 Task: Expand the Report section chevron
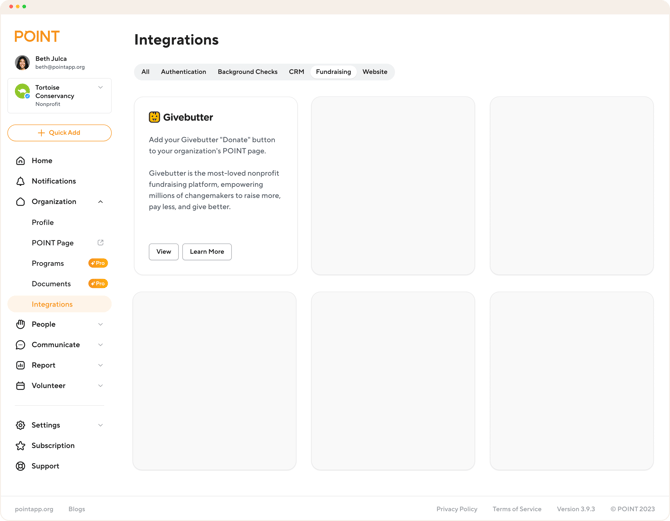pos(100,365)
